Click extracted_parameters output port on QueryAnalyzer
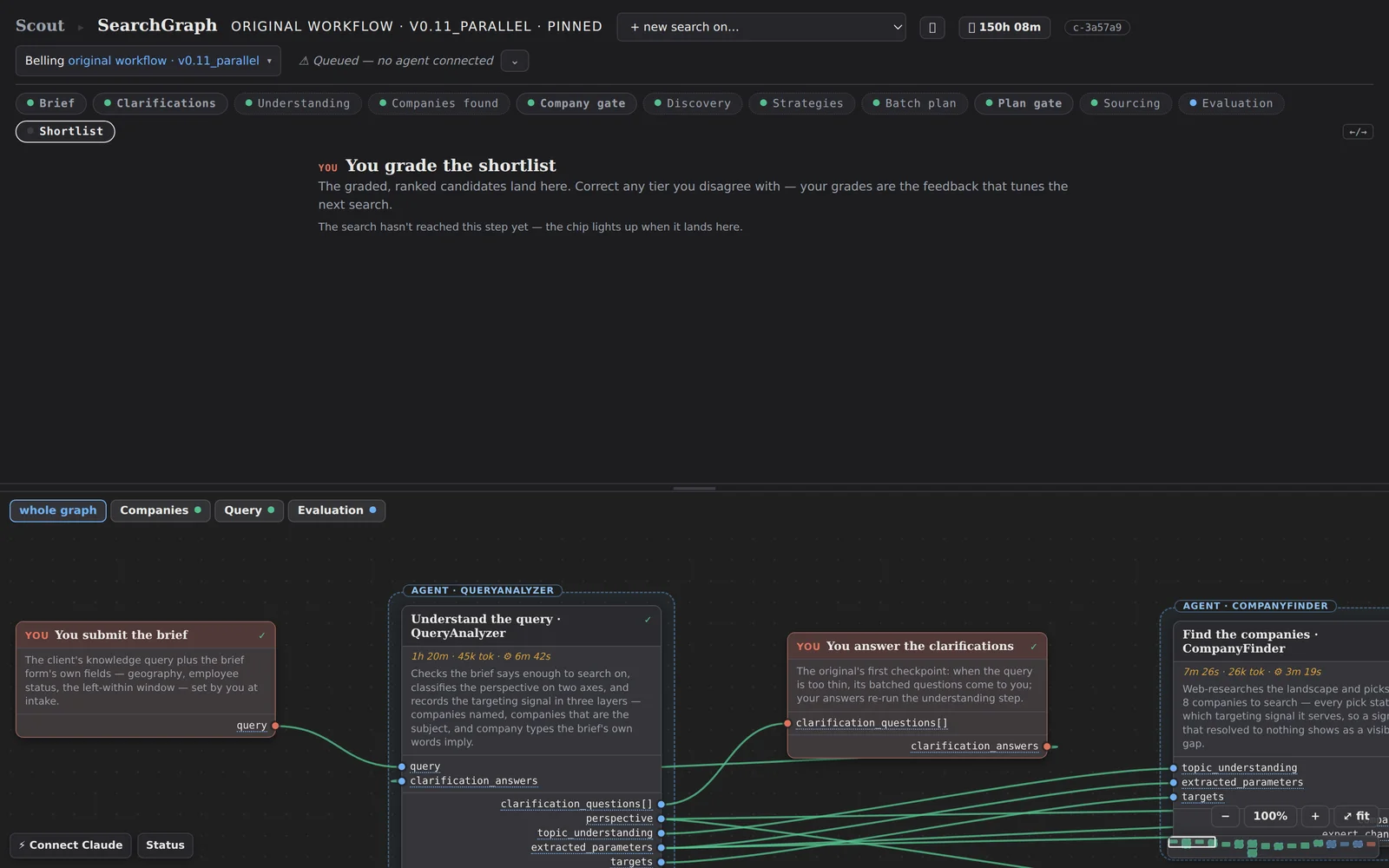The height and width of the screenshot is (868, 1389). 661,847
